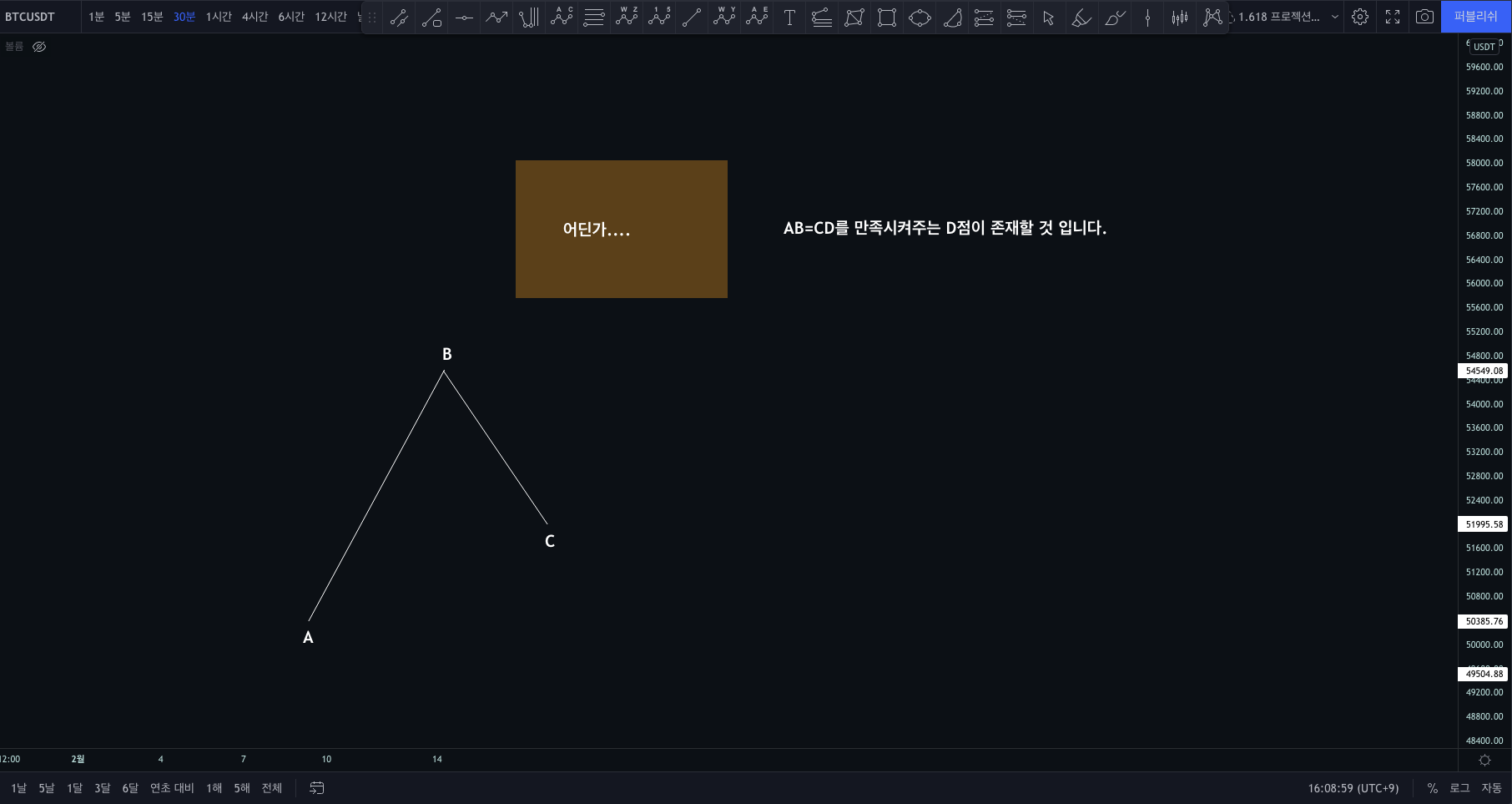
Task: Select the active 30분 timeframe
Action: [184, 17]
